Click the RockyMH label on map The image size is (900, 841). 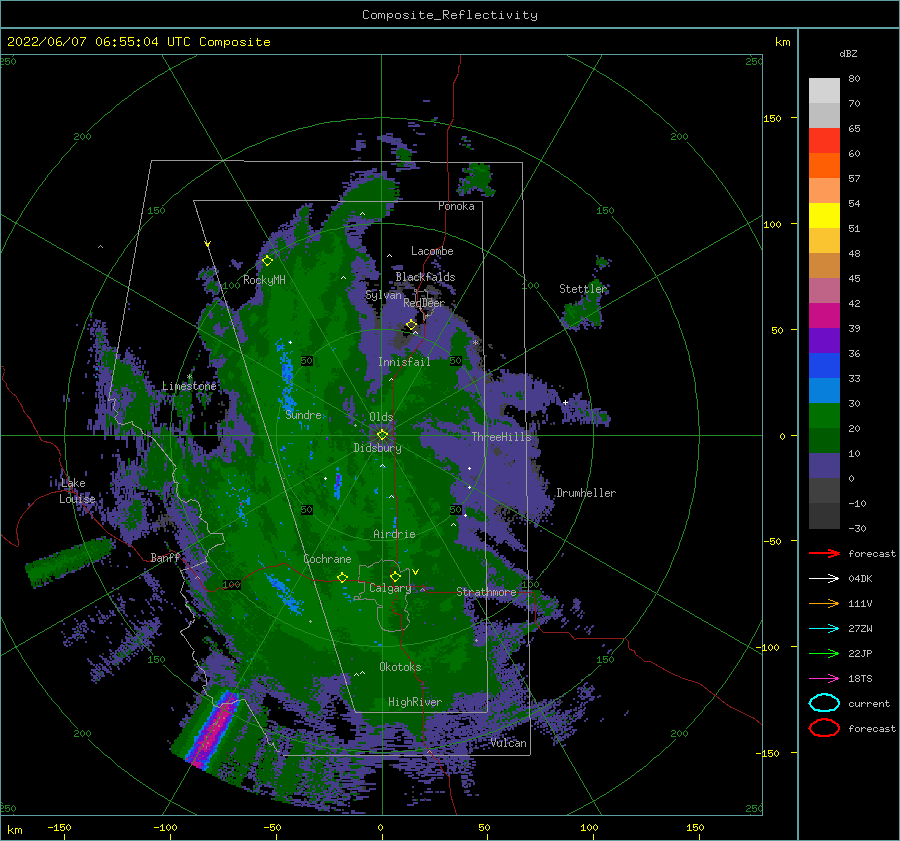point(263,280)
